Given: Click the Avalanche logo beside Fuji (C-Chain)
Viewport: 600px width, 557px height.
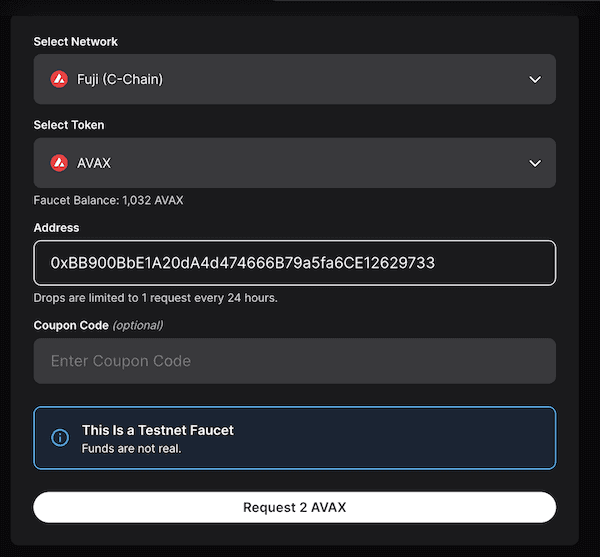Looking at the screenshot, I should [59, 79].
